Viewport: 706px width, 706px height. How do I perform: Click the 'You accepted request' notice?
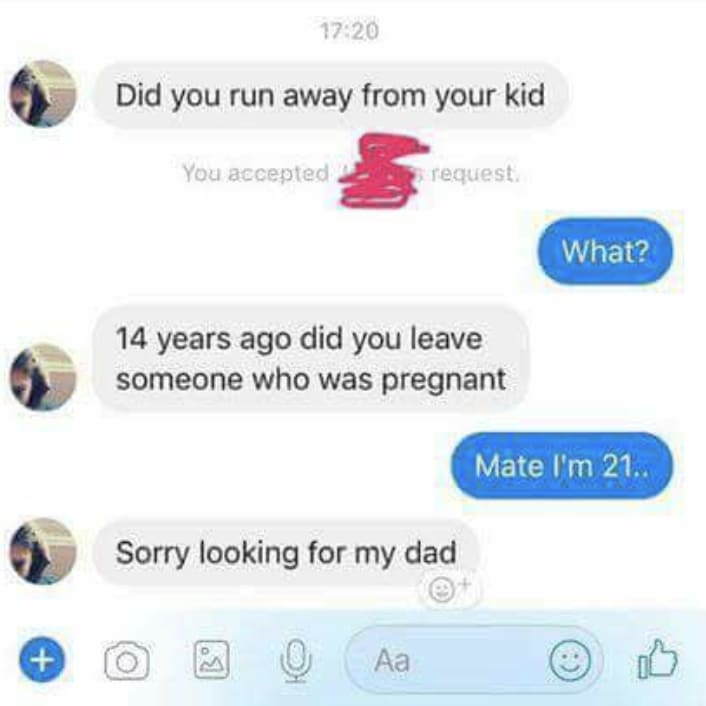[351, 173]
